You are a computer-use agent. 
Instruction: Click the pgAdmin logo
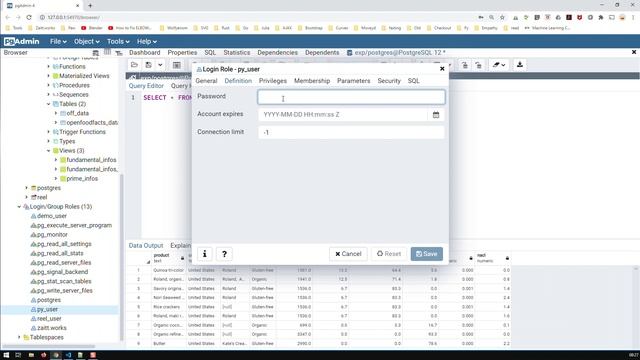tap(22, 42)
